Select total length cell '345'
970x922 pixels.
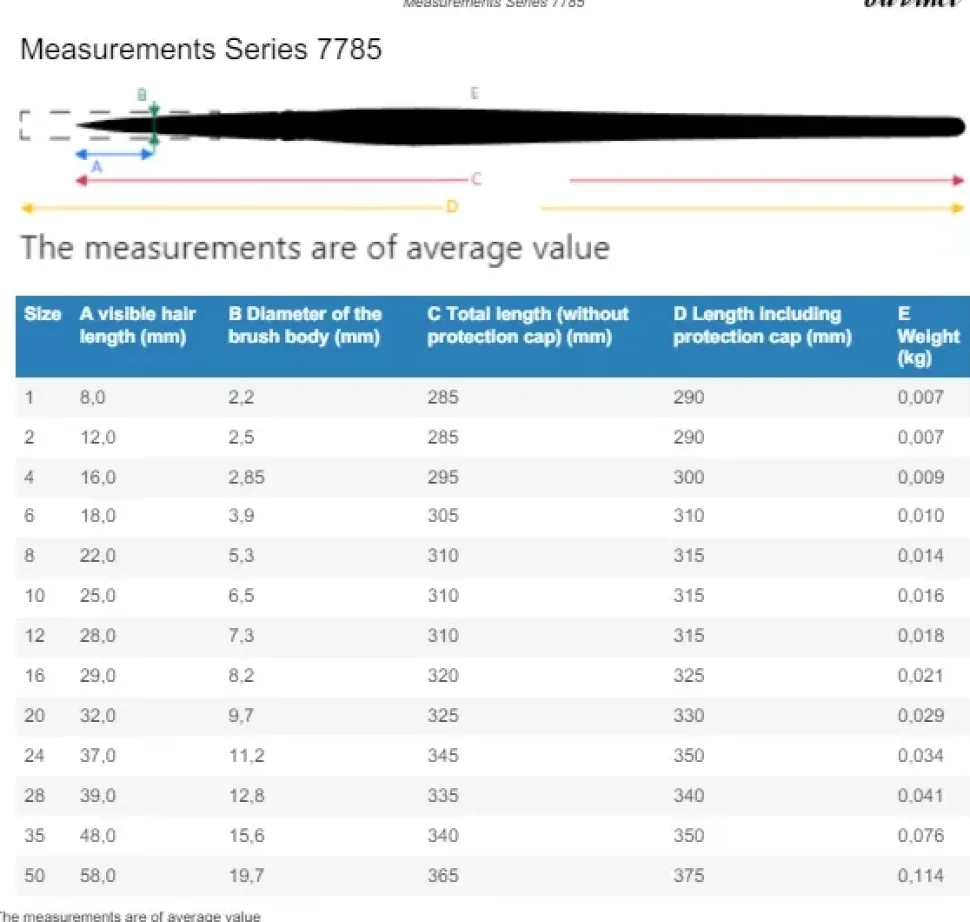[443, 756]
